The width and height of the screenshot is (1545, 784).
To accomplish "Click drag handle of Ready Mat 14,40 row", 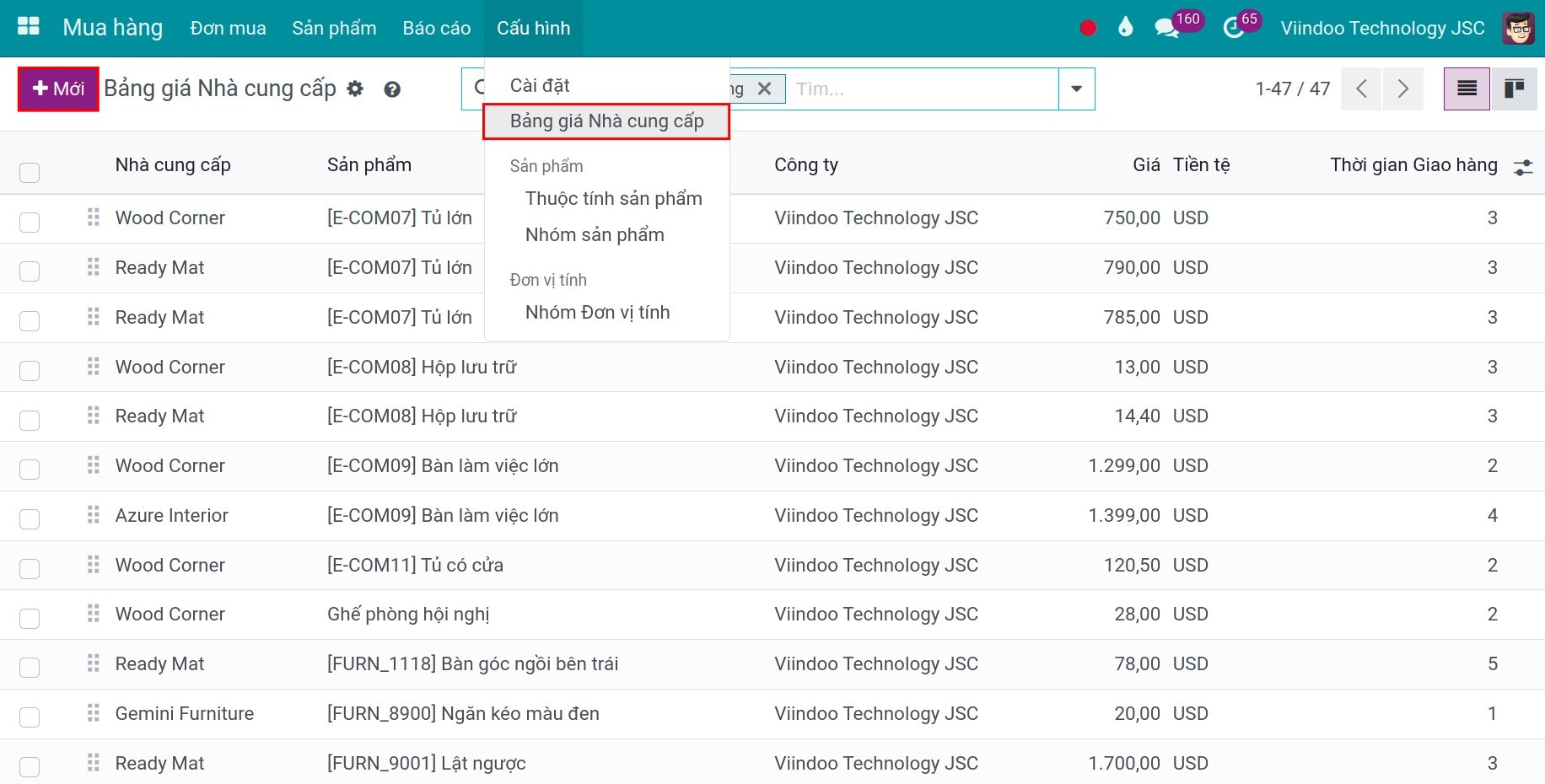I will pyautogui.click(x=94, y=416).
